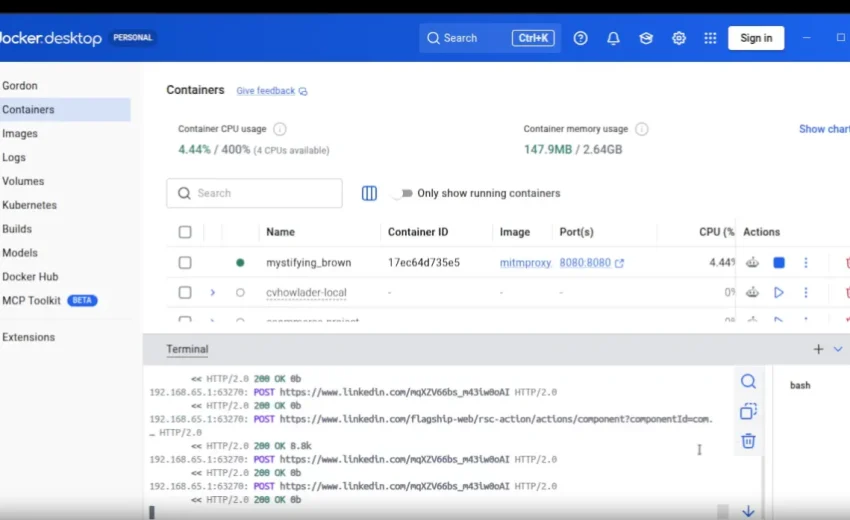Screen dimensions: 850x520
Task: Collapse the terminal panel with the chevron
Action: click(838, 349)
